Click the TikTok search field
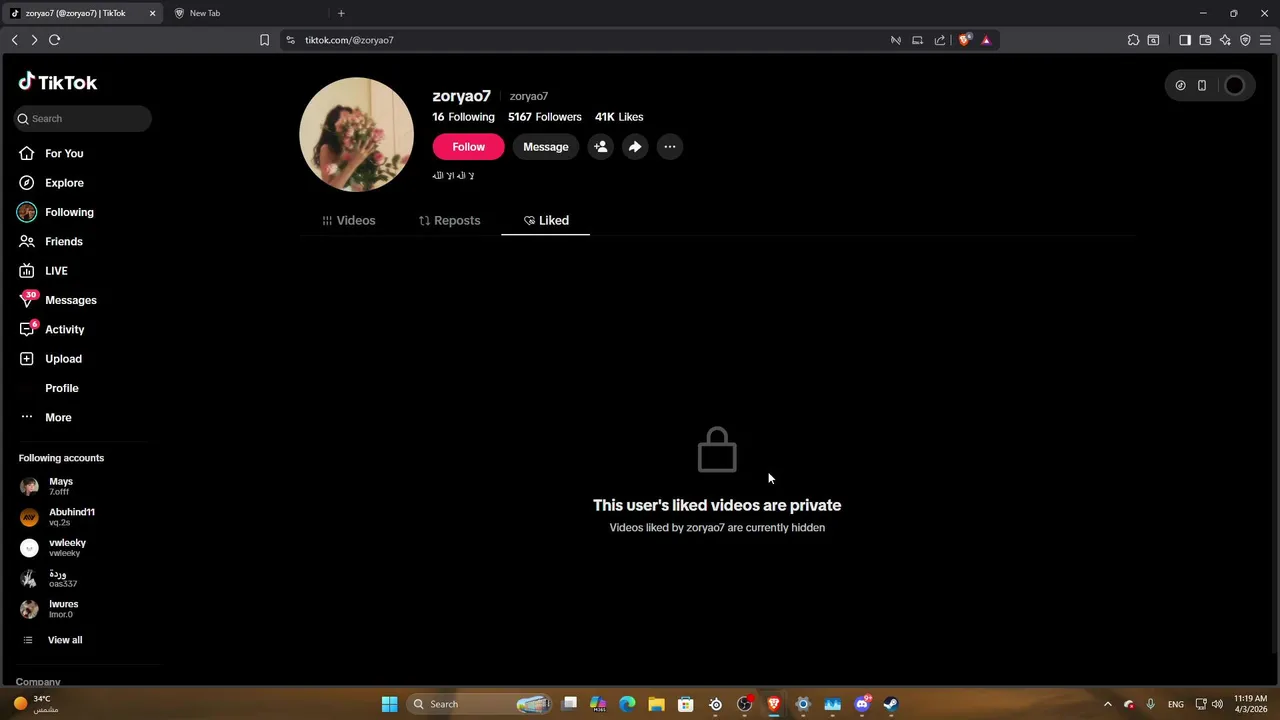This screenshot has width=1280, height=720. (x=83, y=118)
